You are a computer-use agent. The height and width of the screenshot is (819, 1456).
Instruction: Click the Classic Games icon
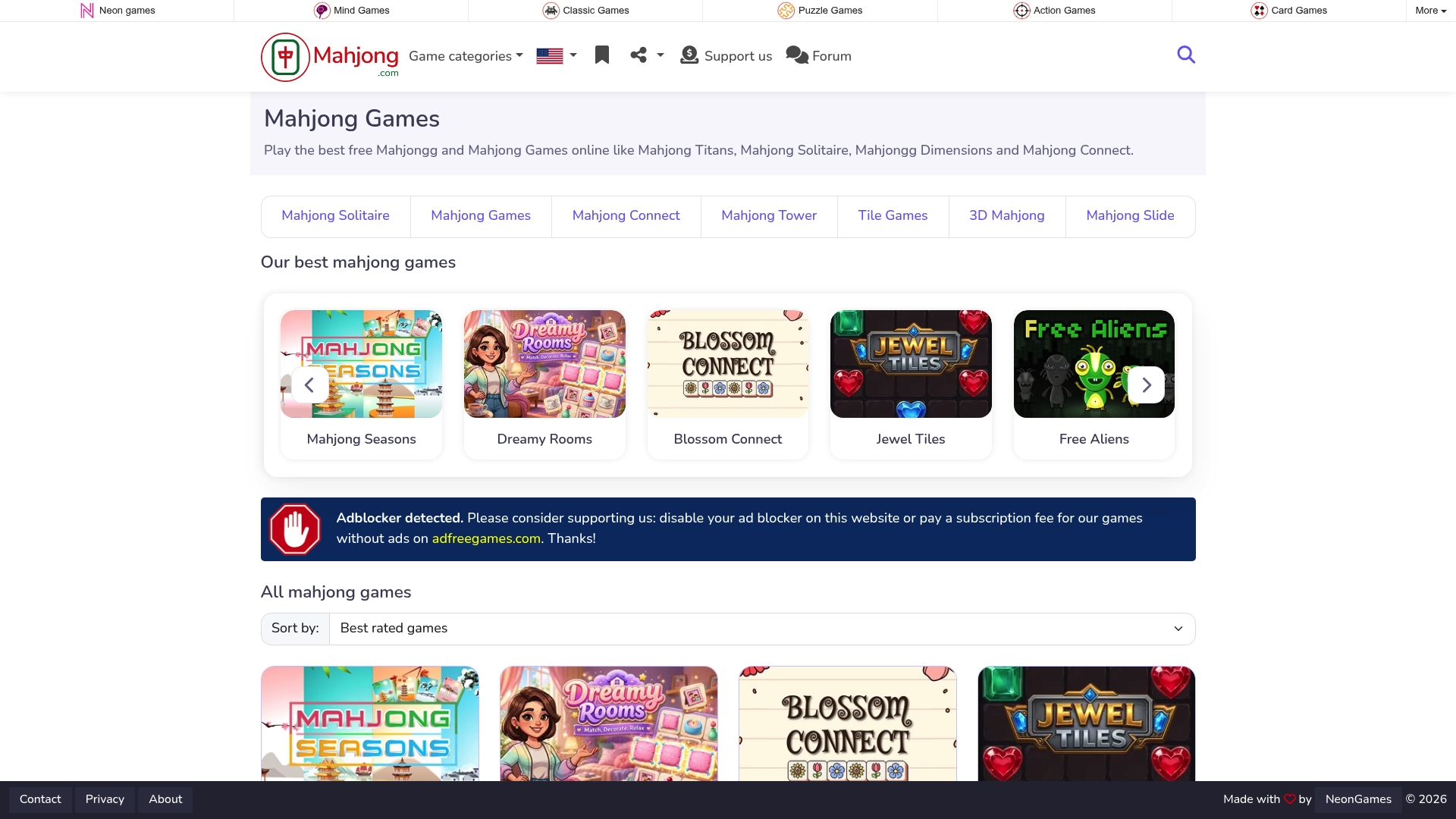[551, 11]
